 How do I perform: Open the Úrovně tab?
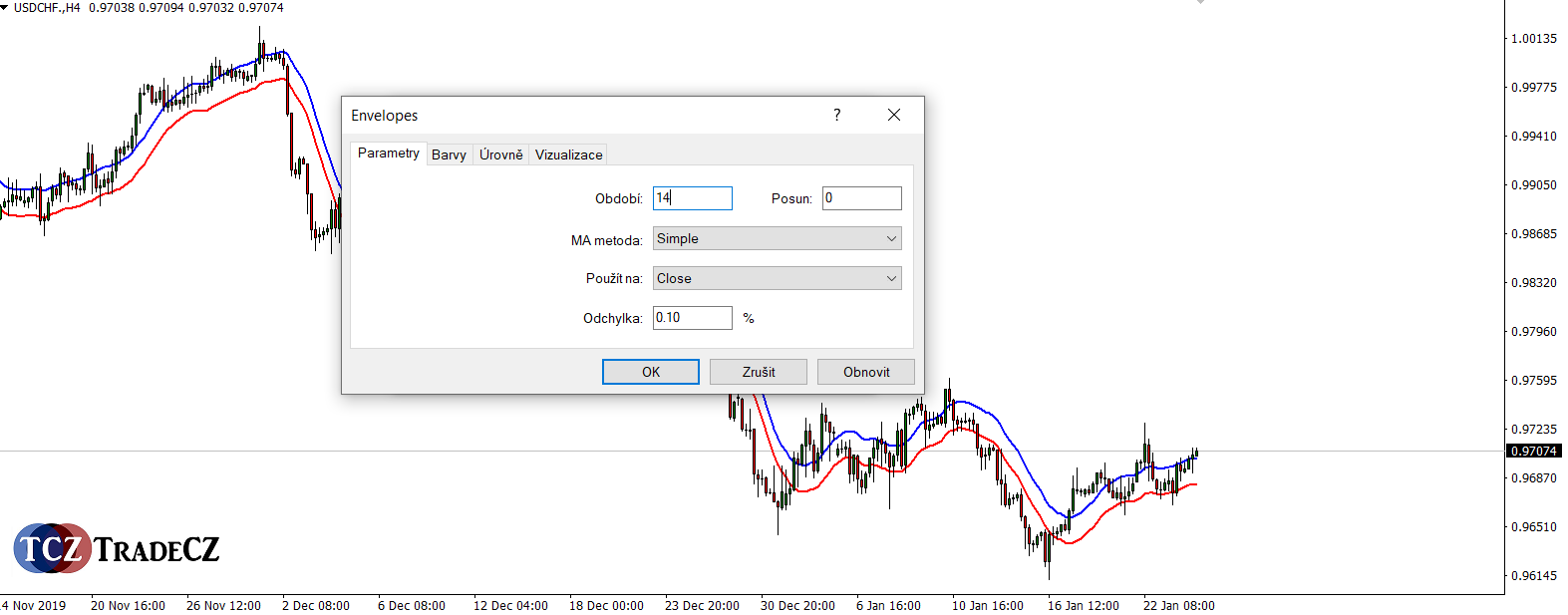500,154
